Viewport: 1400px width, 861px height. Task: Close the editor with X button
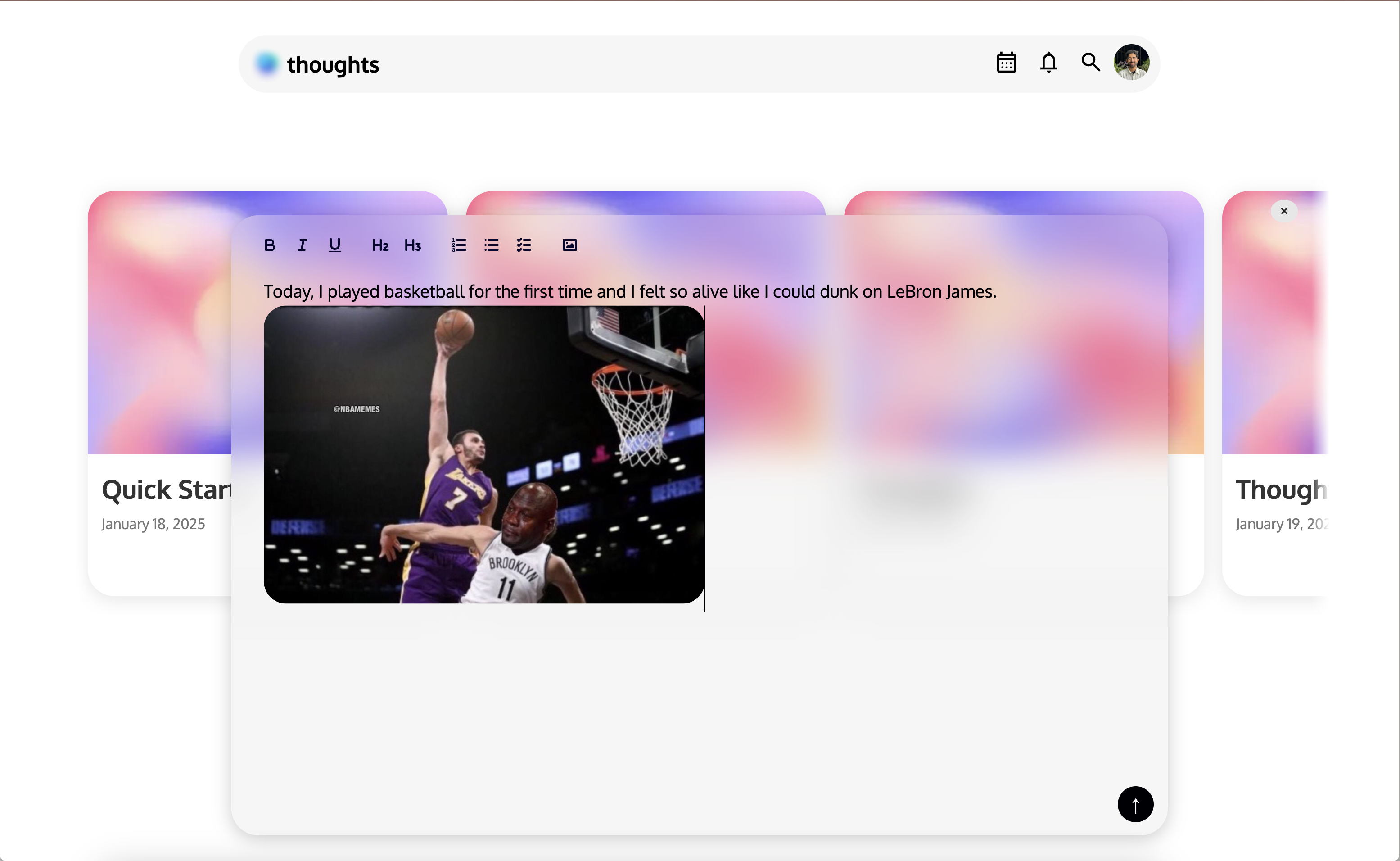(x=1284, y=211)
